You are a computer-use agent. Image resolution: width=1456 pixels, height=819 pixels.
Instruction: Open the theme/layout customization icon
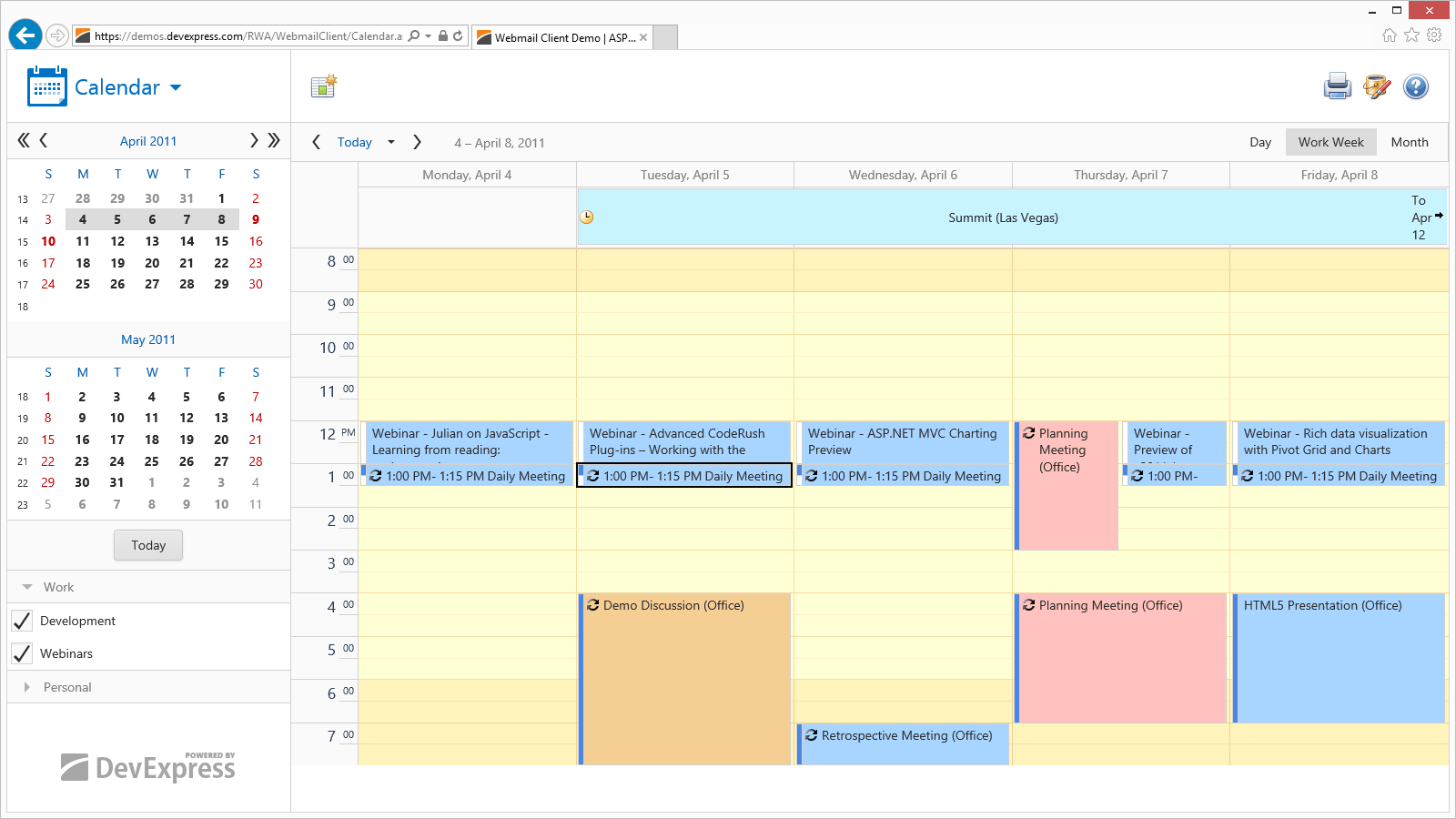[1377, 86]
